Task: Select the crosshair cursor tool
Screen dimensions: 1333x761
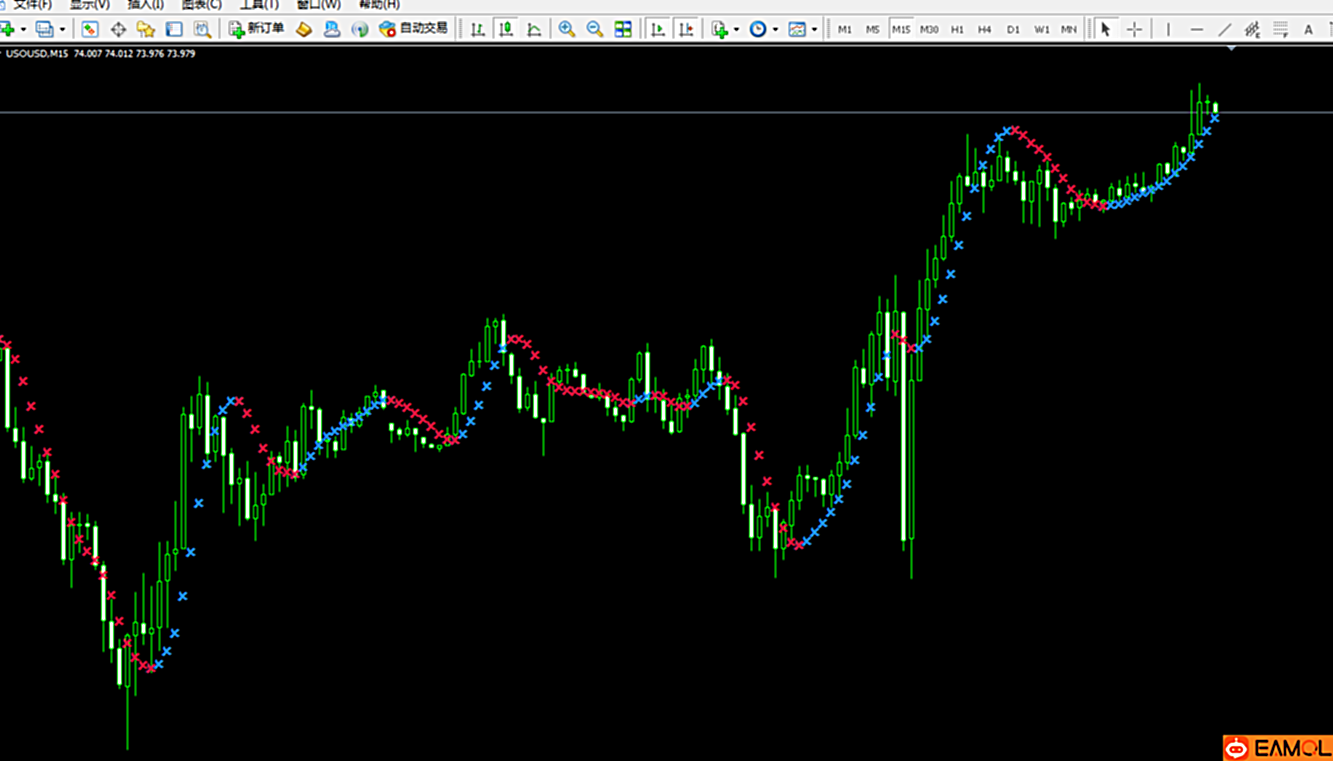Action: point(1134,29)
